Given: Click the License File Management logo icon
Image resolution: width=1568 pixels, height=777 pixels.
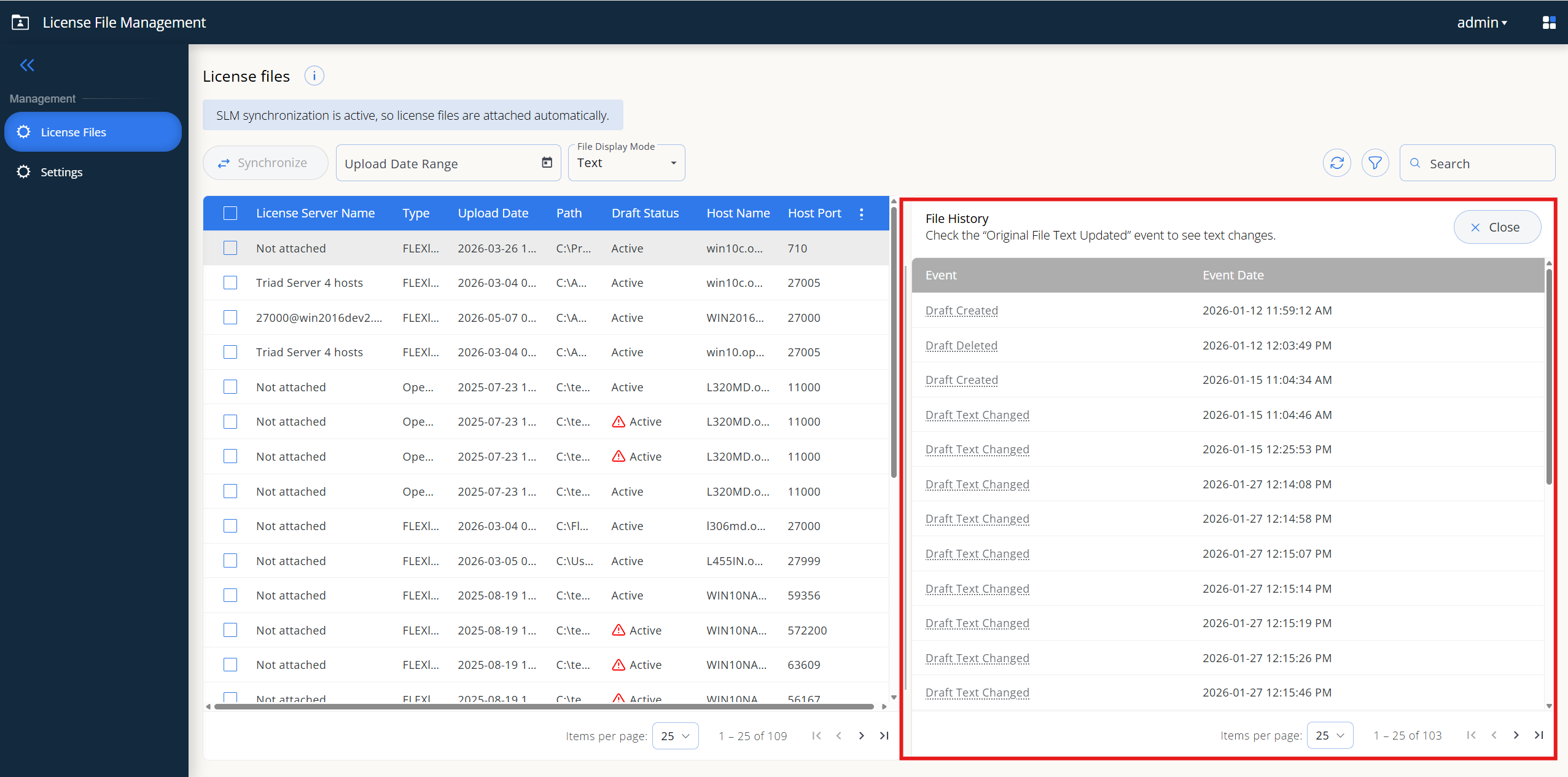Looking at the screenshot, I should (20, 23).
